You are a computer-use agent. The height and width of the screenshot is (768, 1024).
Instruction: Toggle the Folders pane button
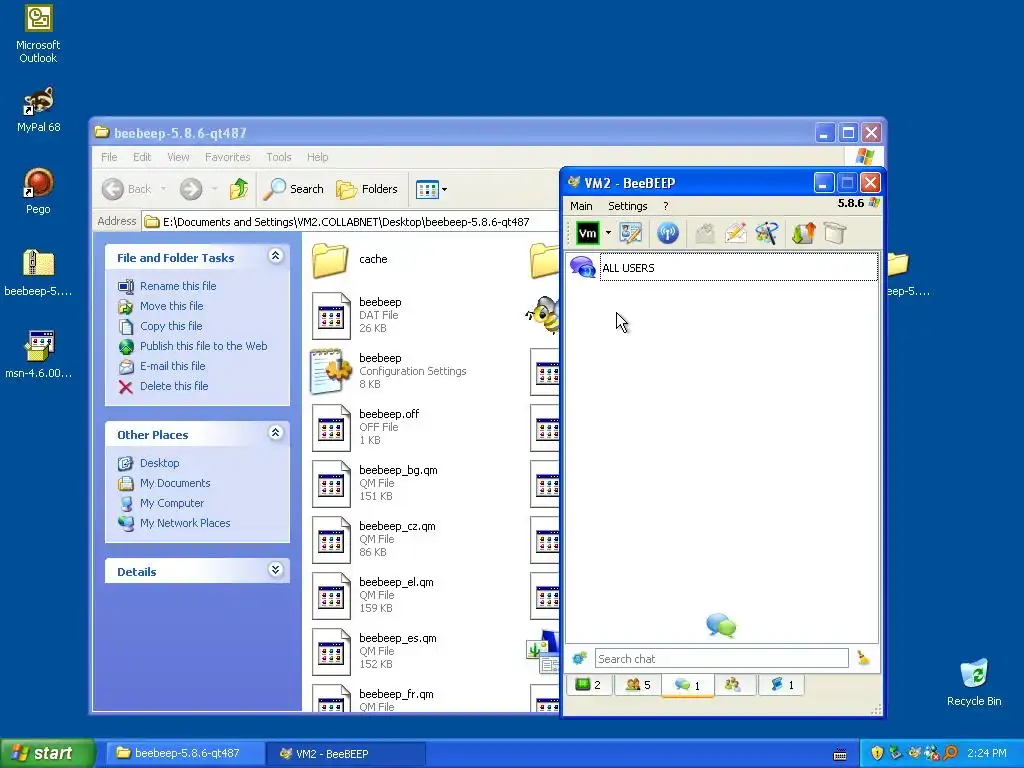pyautogui.click(x=366, y=189)
